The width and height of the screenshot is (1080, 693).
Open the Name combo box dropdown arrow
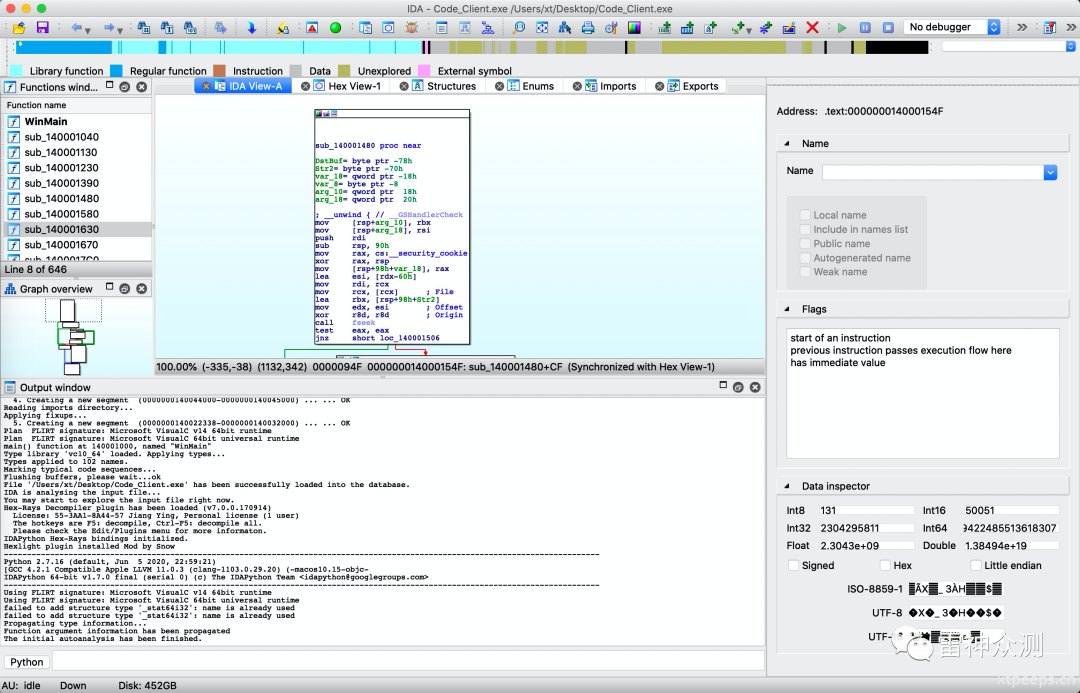(1050, 172)
